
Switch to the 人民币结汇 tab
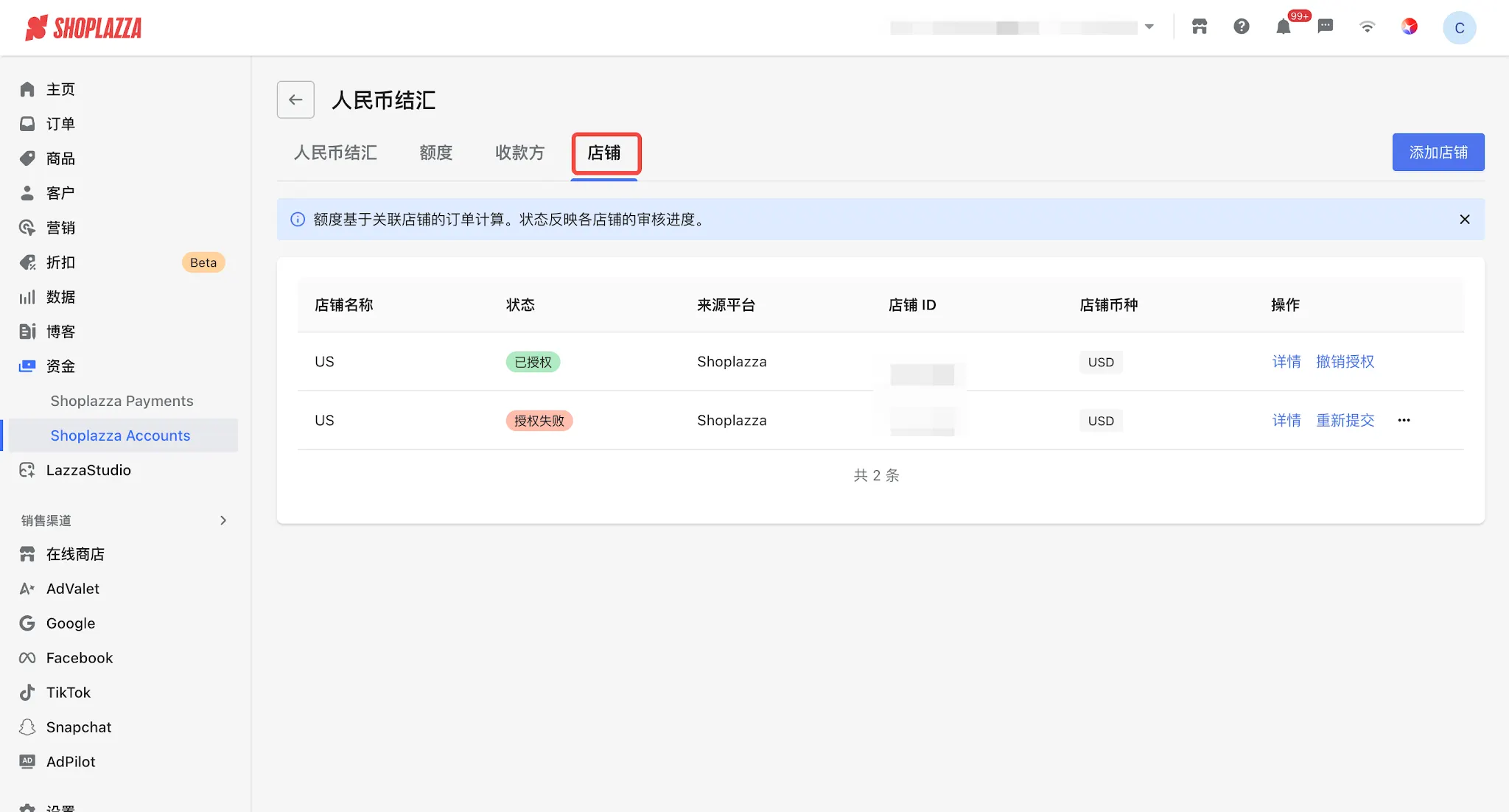[x=335, y=153]
